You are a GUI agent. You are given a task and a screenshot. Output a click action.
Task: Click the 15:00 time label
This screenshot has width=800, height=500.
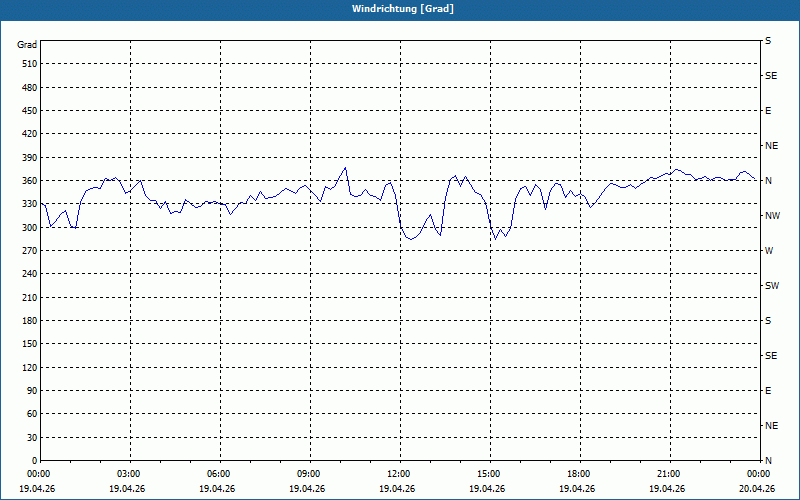(x=487, y=474)
